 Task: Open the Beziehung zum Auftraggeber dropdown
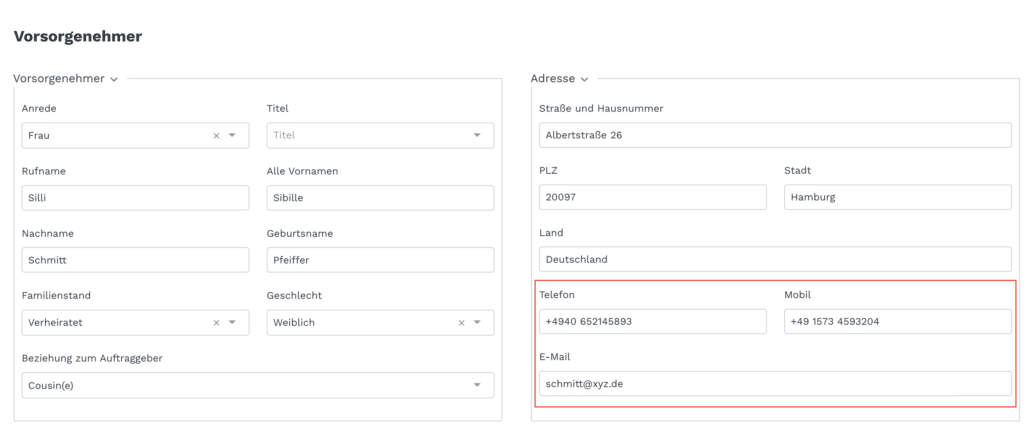tap(258, 385)
